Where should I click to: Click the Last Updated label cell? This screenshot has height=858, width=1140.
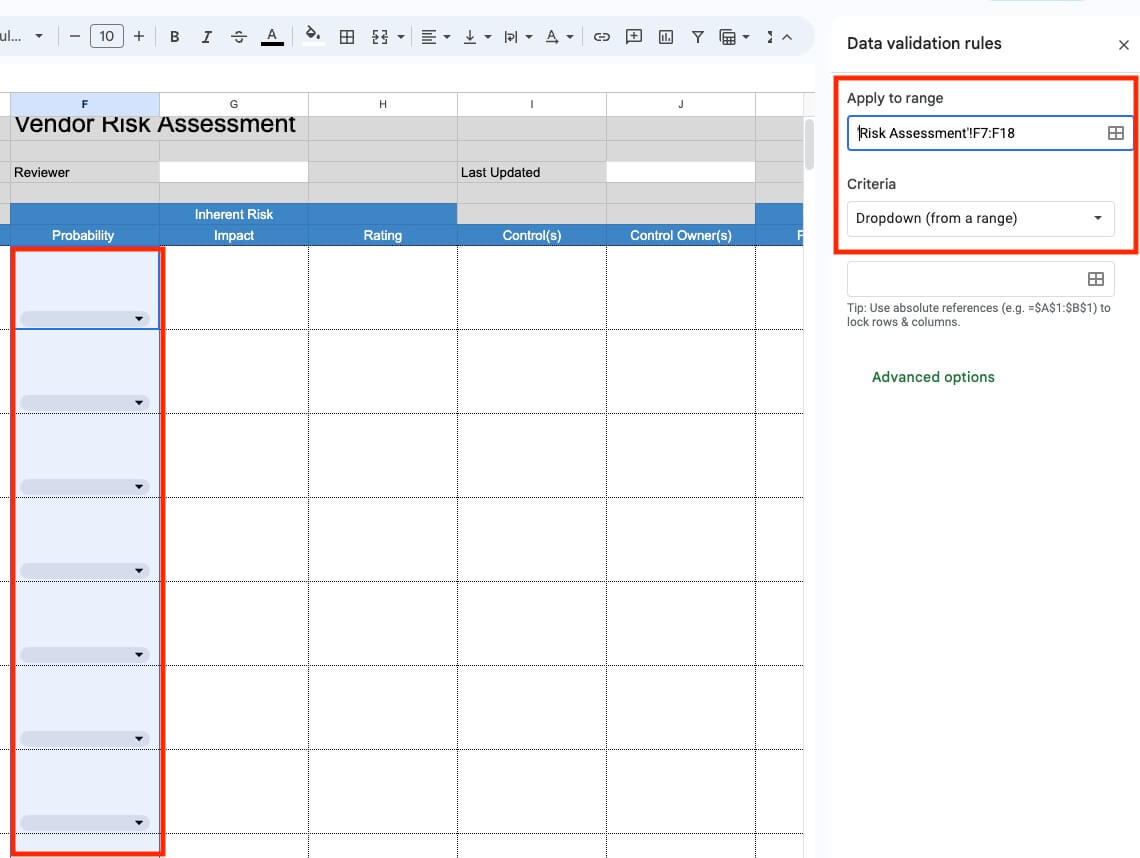tap(532, 172)
